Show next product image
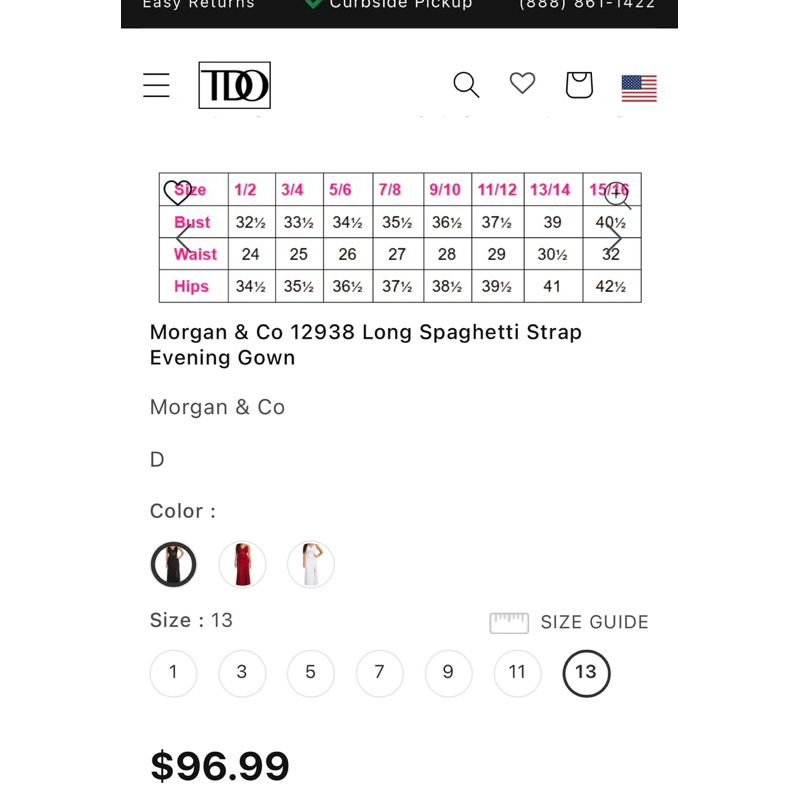This screenshot has height=800, width=800. coord(615,238)
